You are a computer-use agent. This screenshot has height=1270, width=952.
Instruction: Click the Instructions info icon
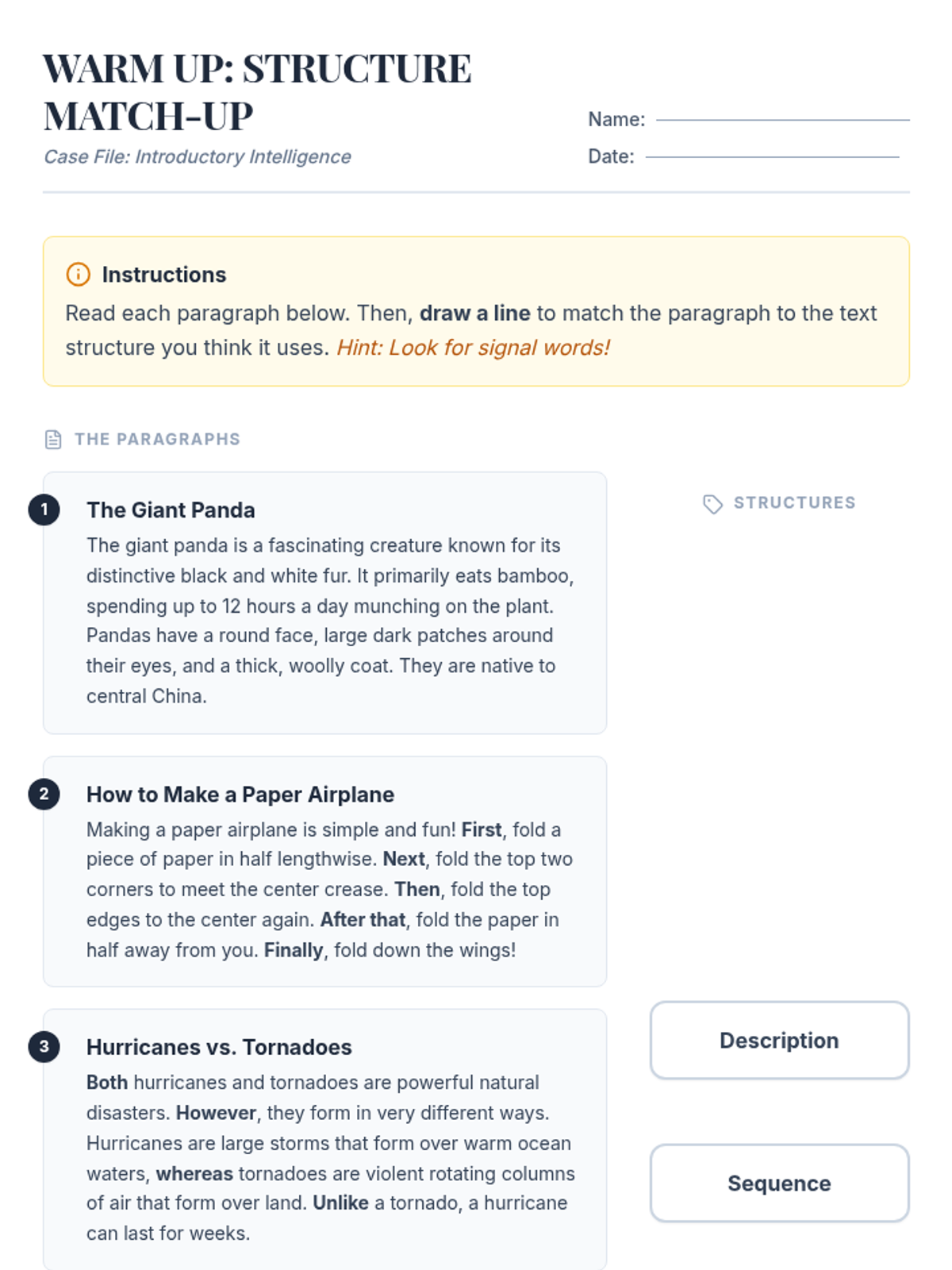(78, 275)
